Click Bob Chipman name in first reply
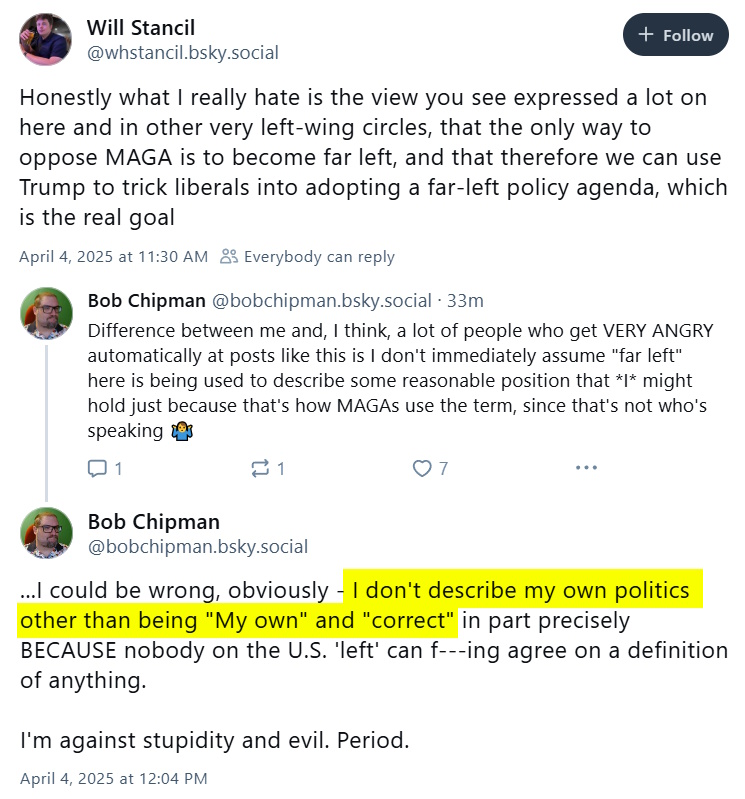This screenshot has width=745, height=799. [x=147, y=301]
